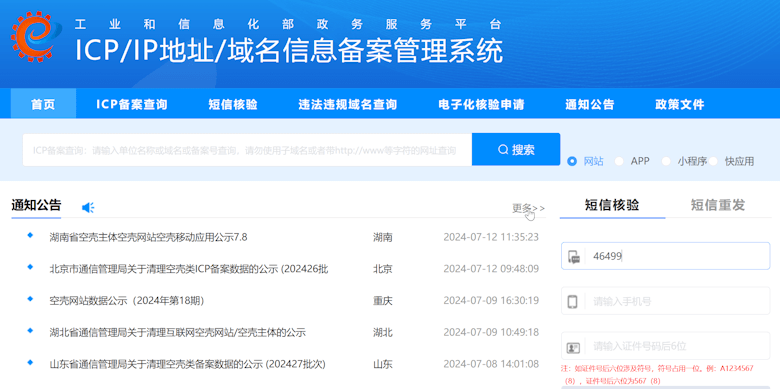Screen dimensions: 780x389
Task: Open notice 空壳网站数据公示（2024年第18期）
Action: [127, 300]
